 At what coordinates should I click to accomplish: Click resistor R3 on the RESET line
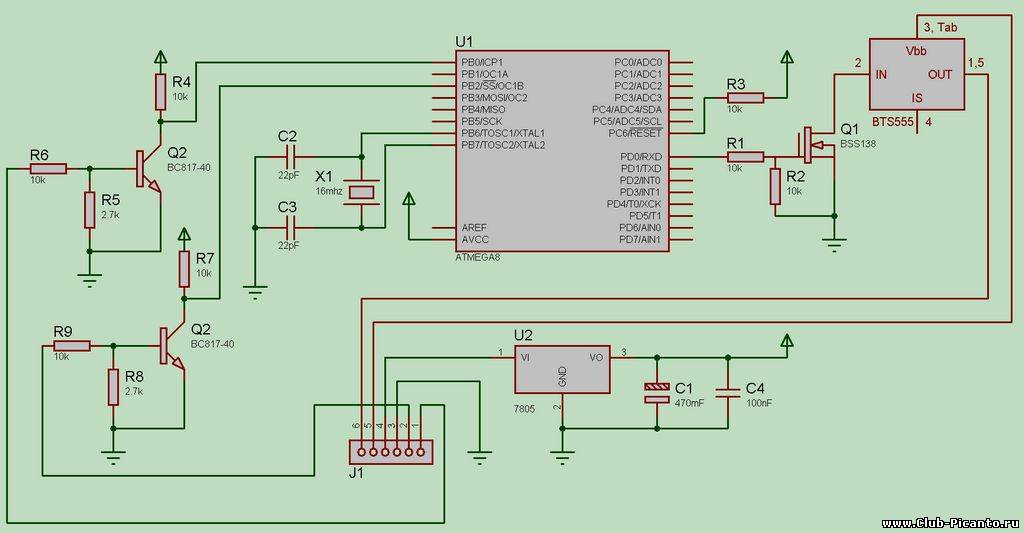[x=746, y=97]
